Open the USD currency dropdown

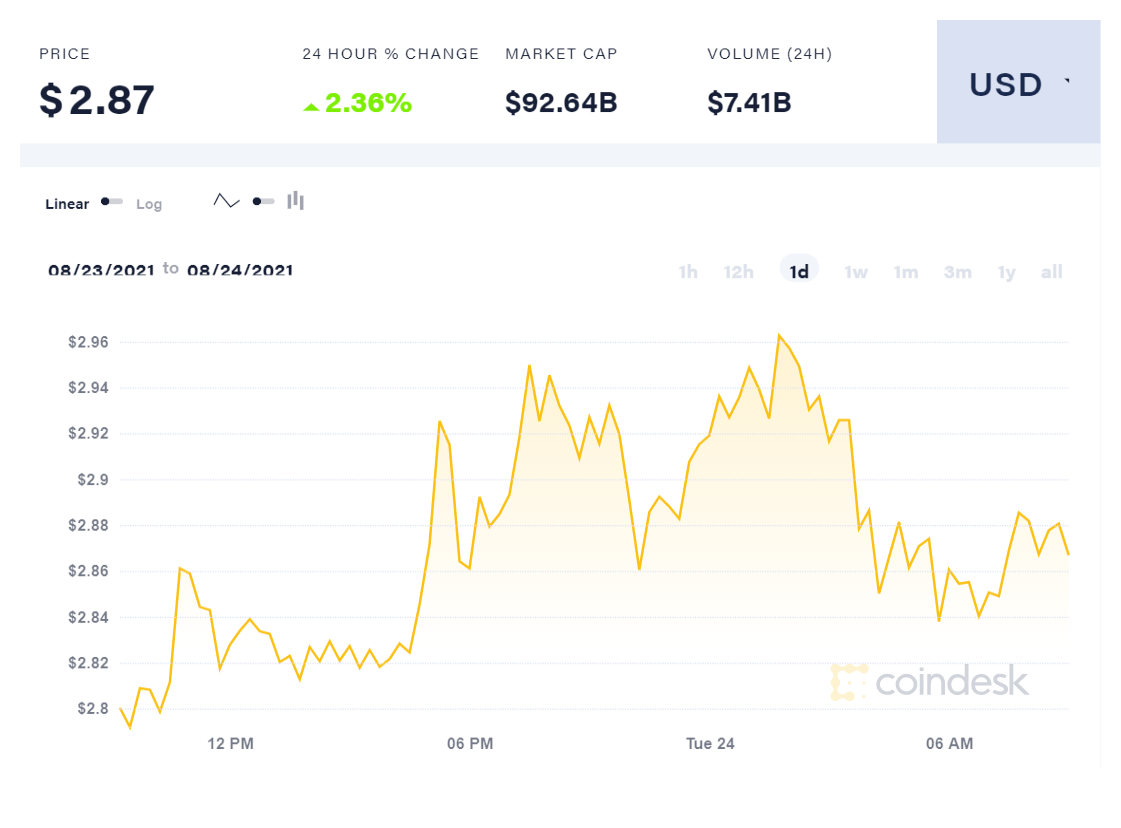pyautogui.click(x=1018, y=84)
